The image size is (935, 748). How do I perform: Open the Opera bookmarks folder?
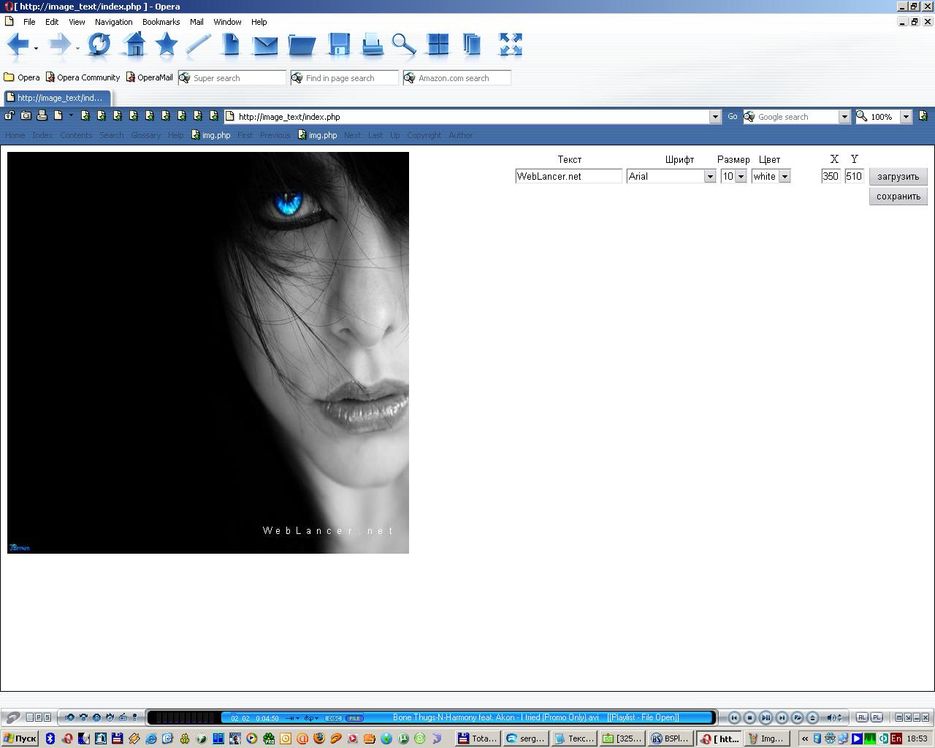coord(22,77)
